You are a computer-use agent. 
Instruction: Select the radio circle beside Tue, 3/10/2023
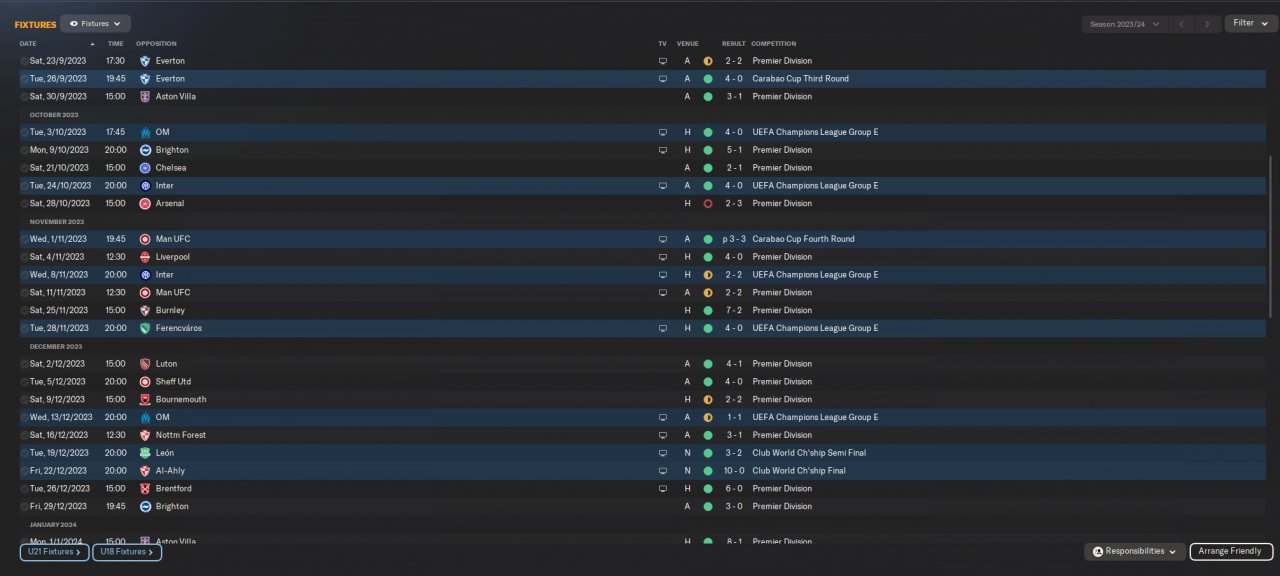pyautogui.click(x=25, y=132)
